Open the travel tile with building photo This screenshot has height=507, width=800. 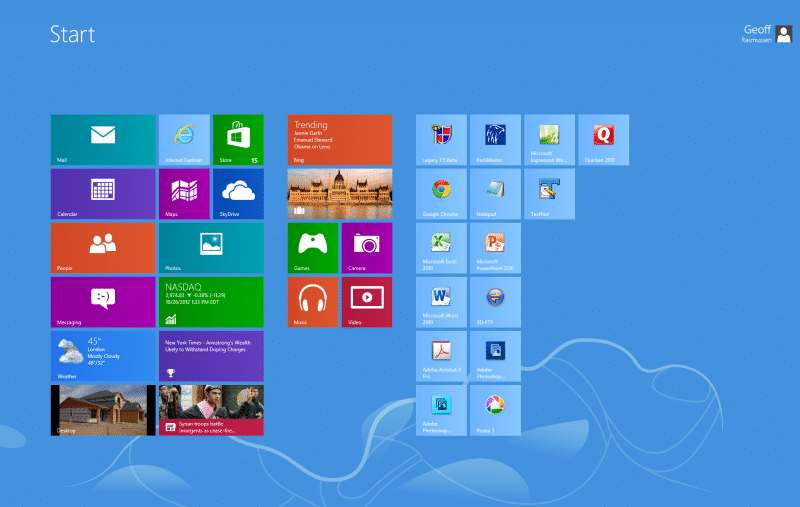point(340,194)
